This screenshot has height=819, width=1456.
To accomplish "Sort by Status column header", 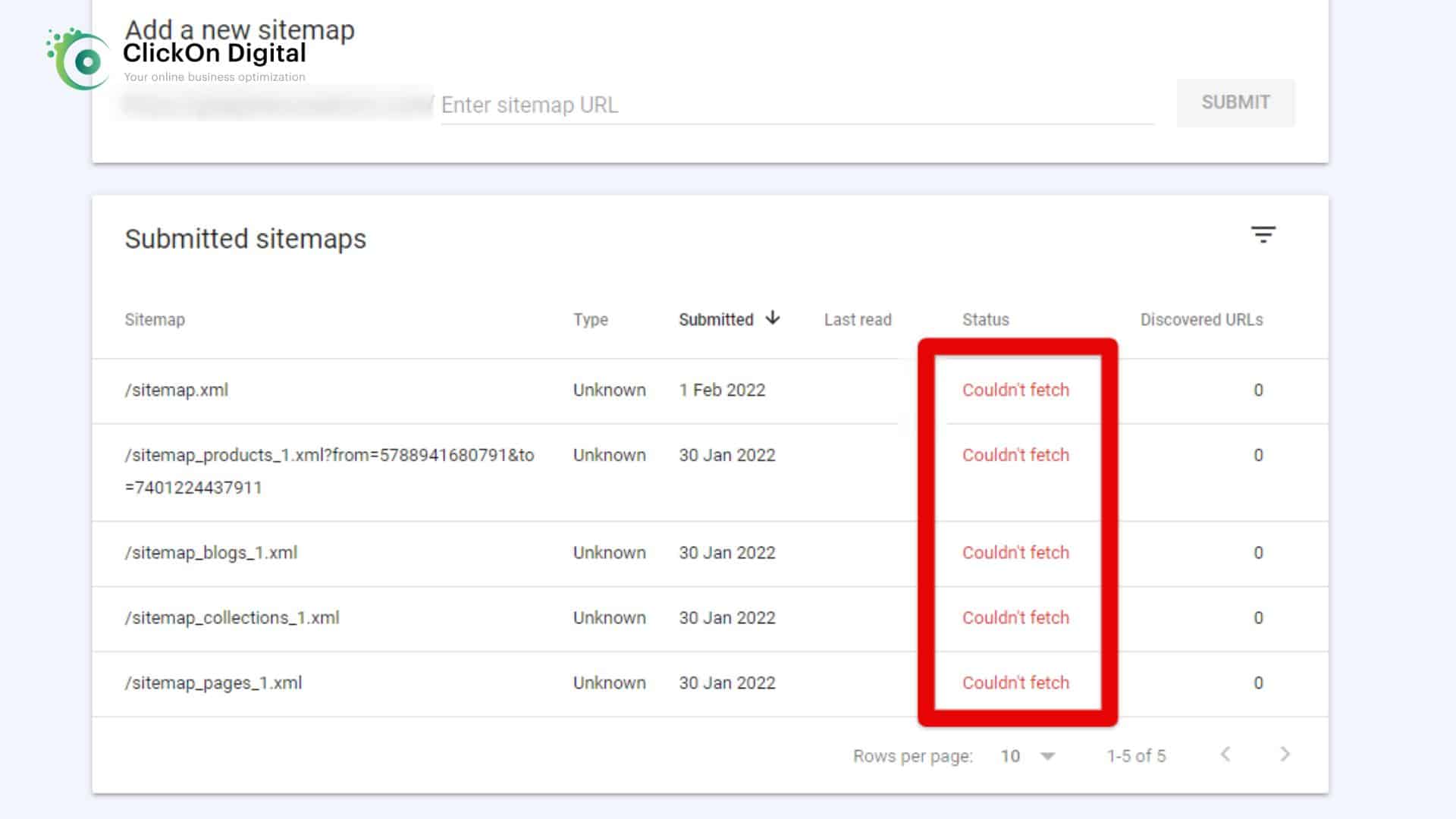I will click(x=986, y=319).
